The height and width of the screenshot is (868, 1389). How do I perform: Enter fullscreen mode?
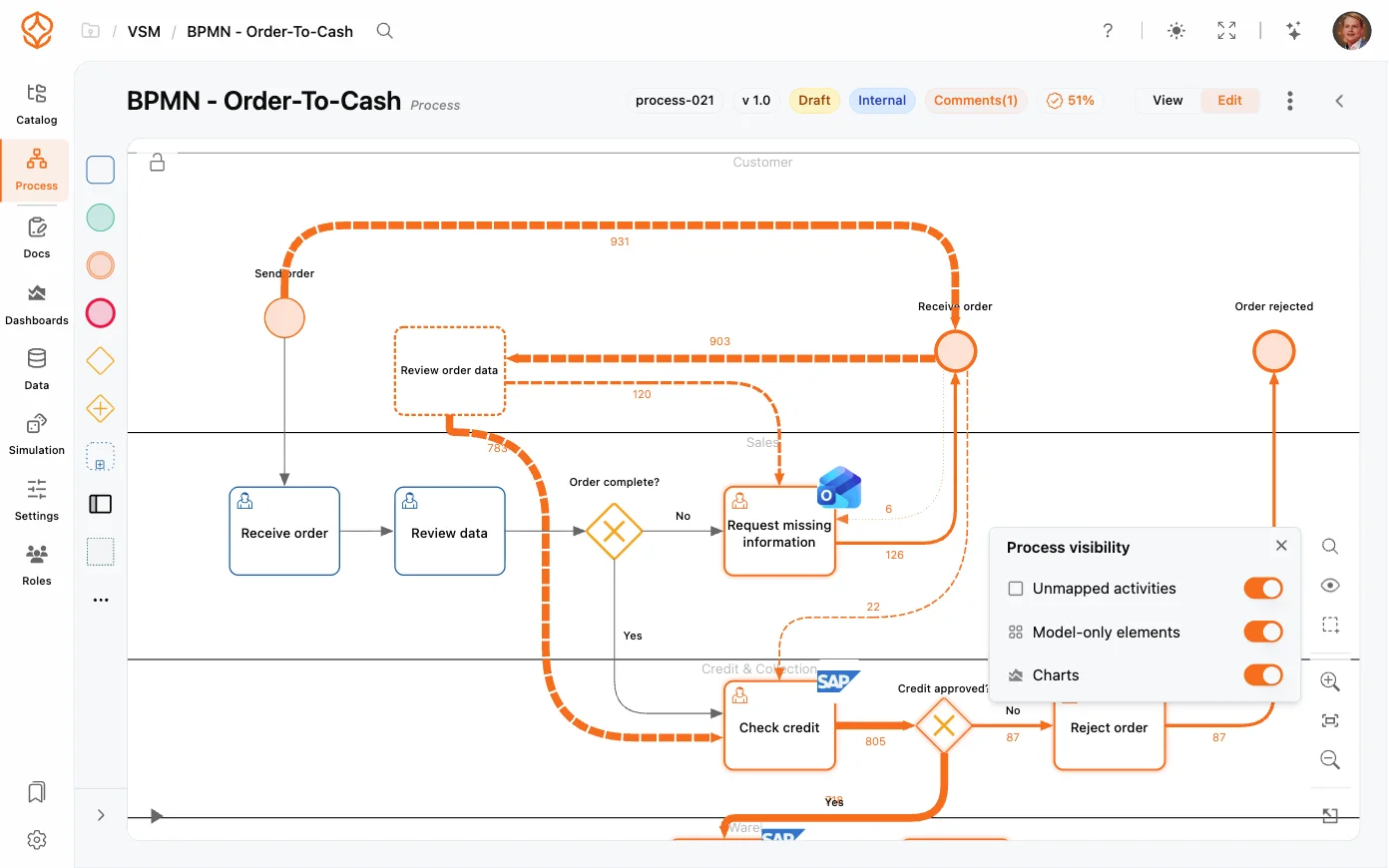[1226, 31]
